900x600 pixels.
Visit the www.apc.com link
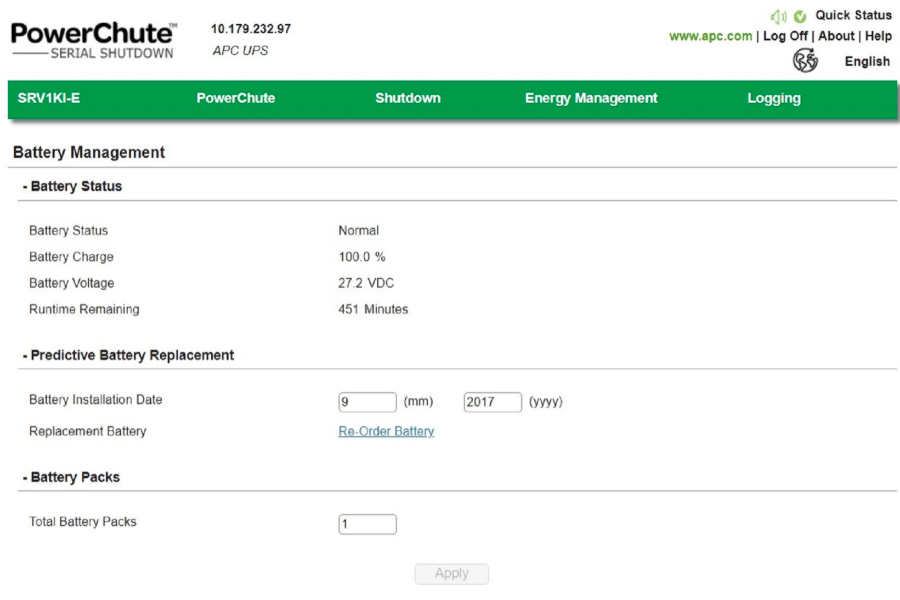point(710,36)
